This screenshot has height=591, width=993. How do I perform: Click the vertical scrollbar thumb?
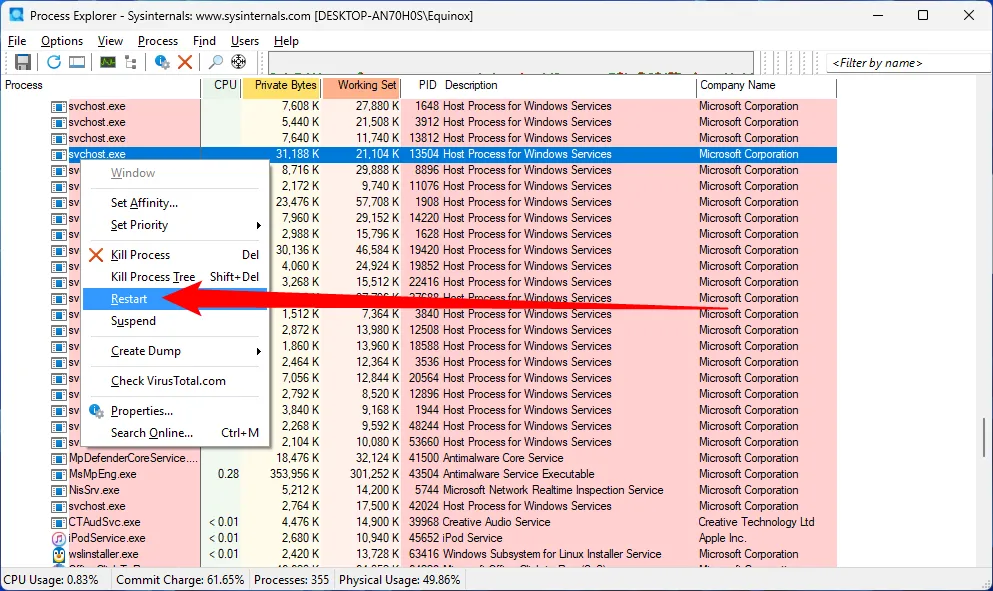click(985, 435)
